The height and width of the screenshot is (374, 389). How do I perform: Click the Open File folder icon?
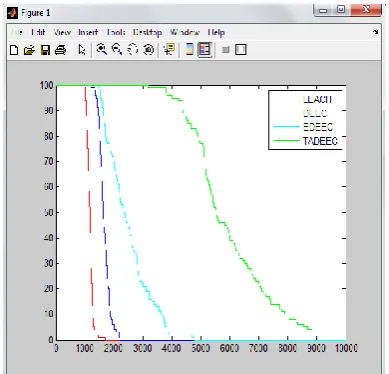[x=29, y=50]
